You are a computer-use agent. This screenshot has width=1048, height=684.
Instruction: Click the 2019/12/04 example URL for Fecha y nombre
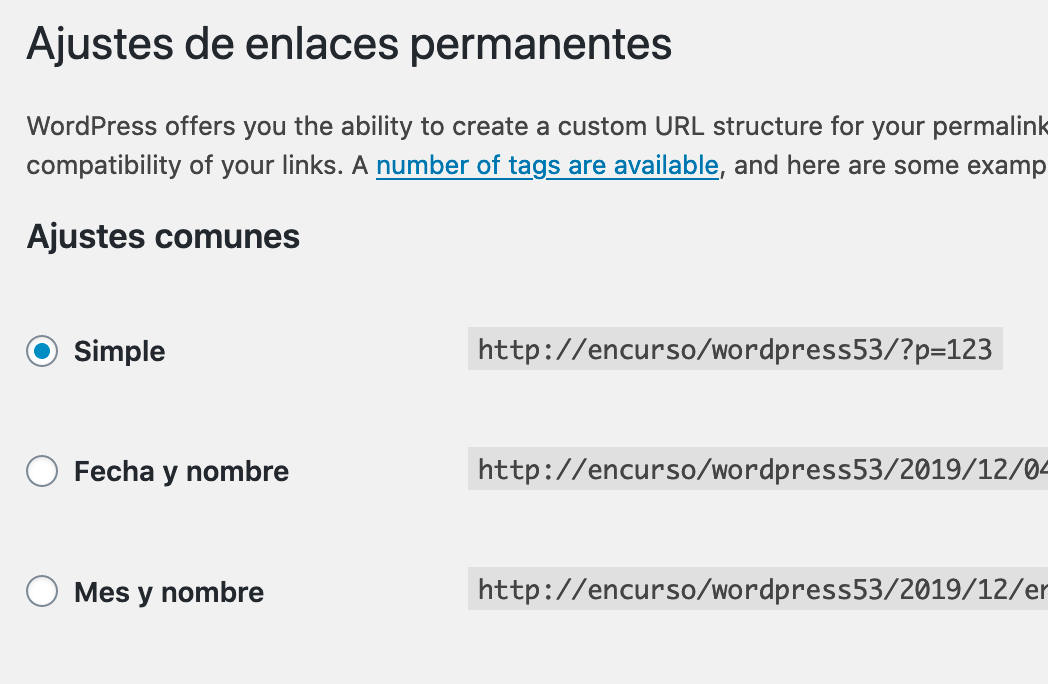(x=758, y=469)
